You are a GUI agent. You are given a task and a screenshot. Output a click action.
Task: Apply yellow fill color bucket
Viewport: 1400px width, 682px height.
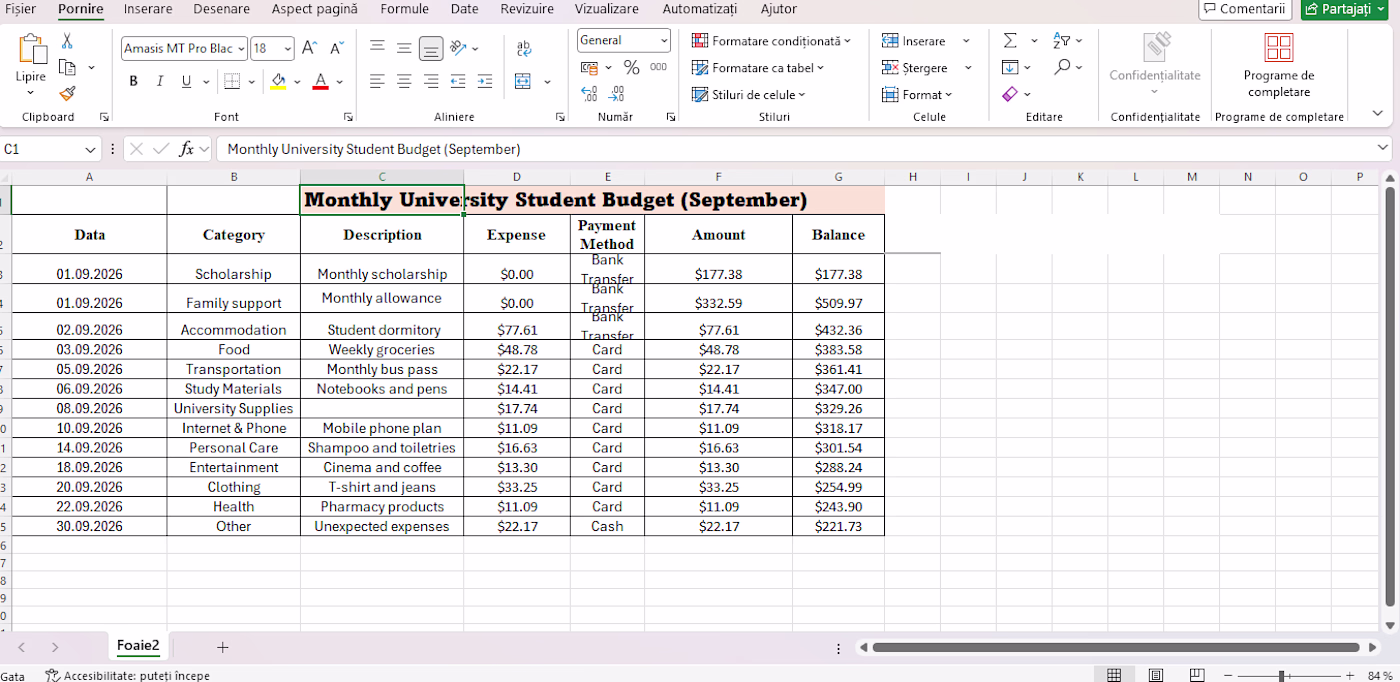click(279, 82)
